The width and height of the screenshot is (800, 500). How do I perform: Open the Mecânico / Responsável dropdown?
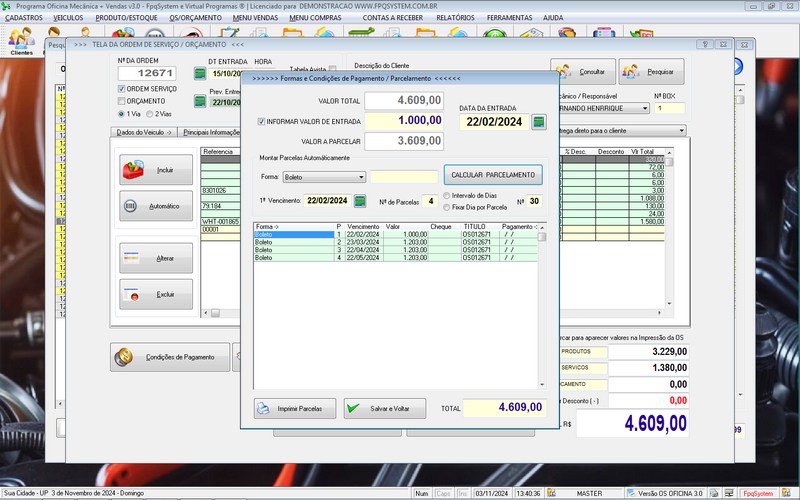point(605,108)
